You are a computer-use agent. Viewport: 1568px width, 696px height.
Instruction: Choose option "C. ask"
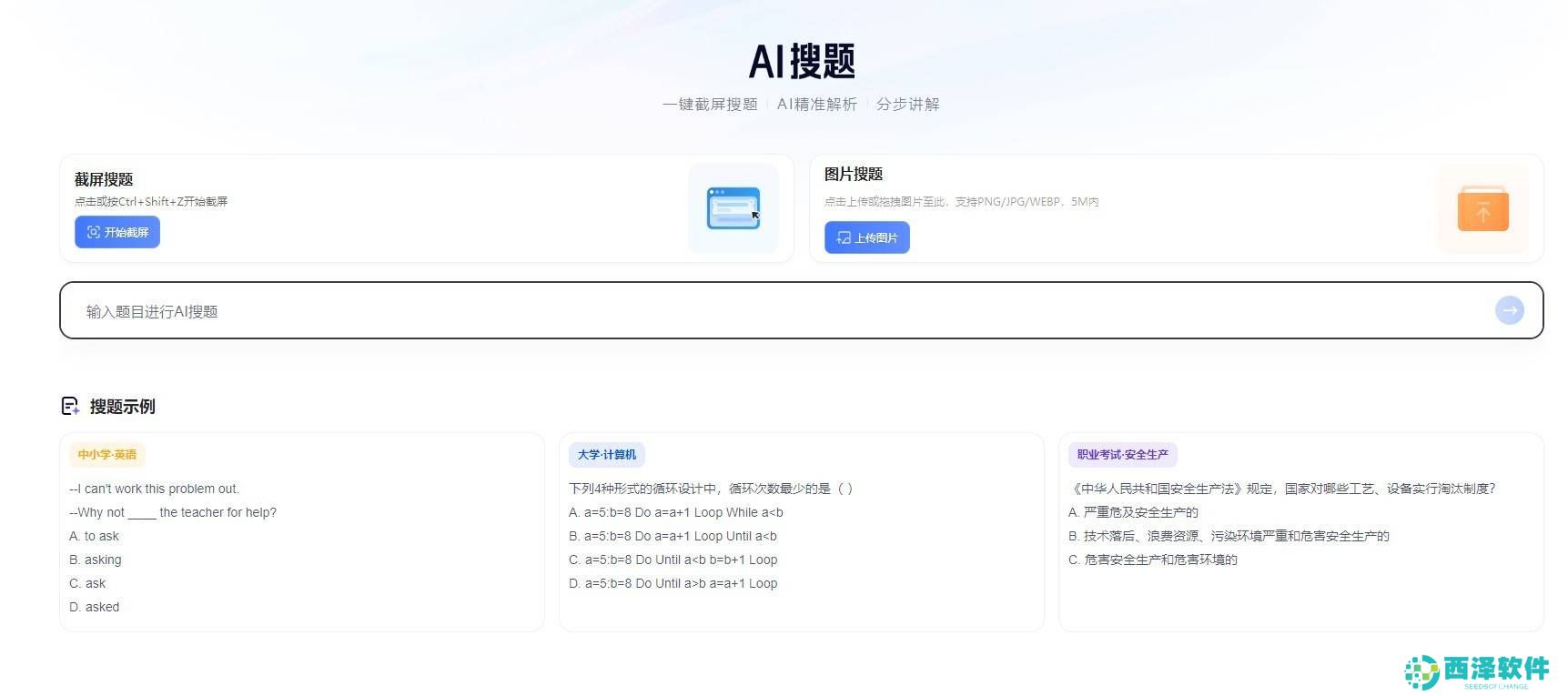(x=87, y=583)
